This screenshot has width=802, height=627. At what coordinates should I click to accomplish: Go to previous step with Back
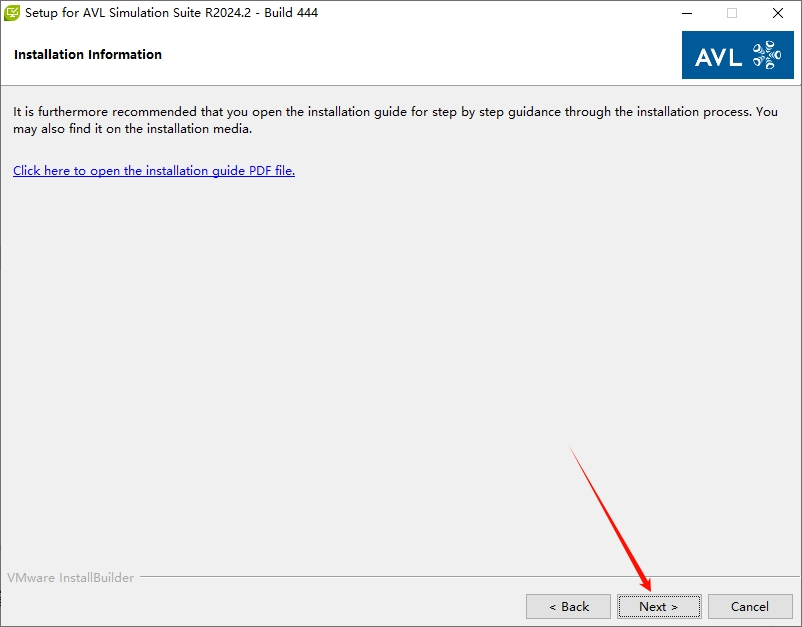[x=568, y=606]
